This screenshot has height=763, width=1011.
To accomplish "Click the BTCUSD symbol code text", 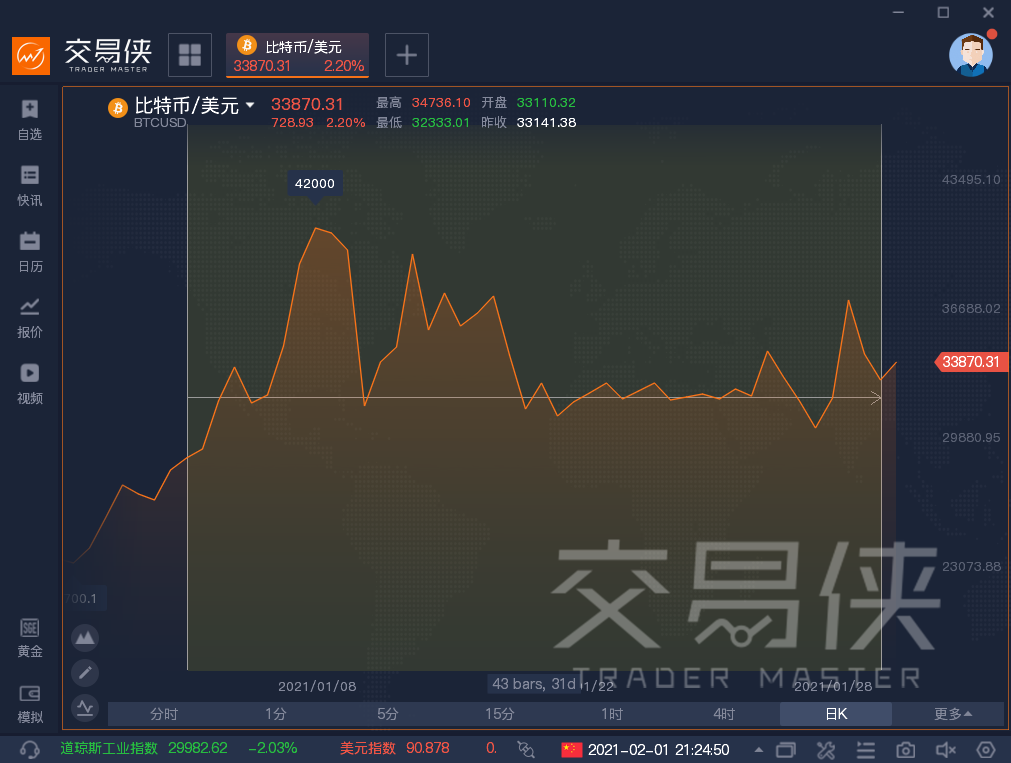I will (160, 123).
